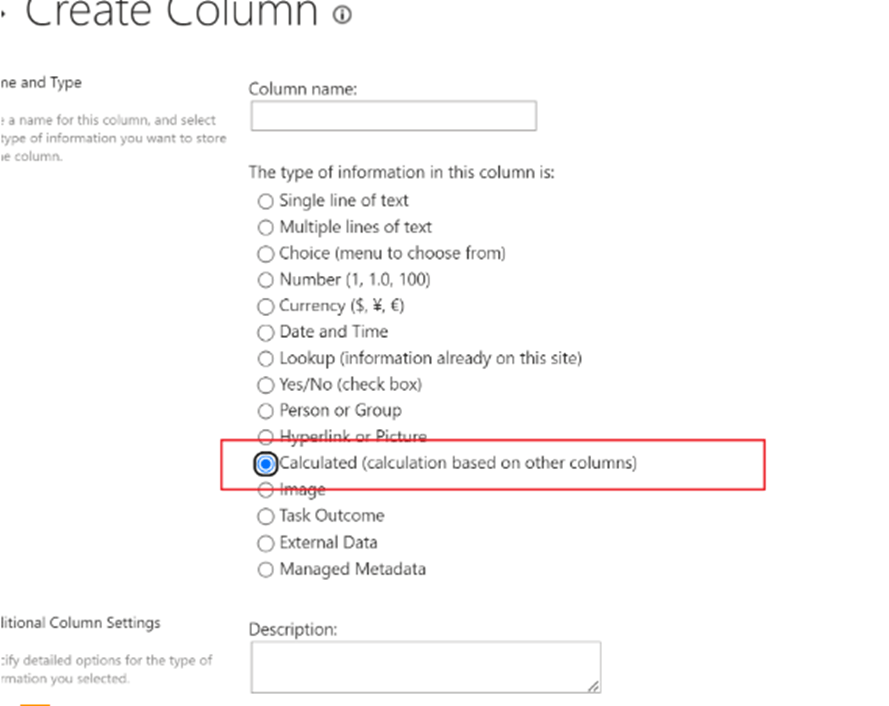Click the info icon beside Create Column
The height and width of the screenshot is (706, 889).
click(x=342, y=14)
